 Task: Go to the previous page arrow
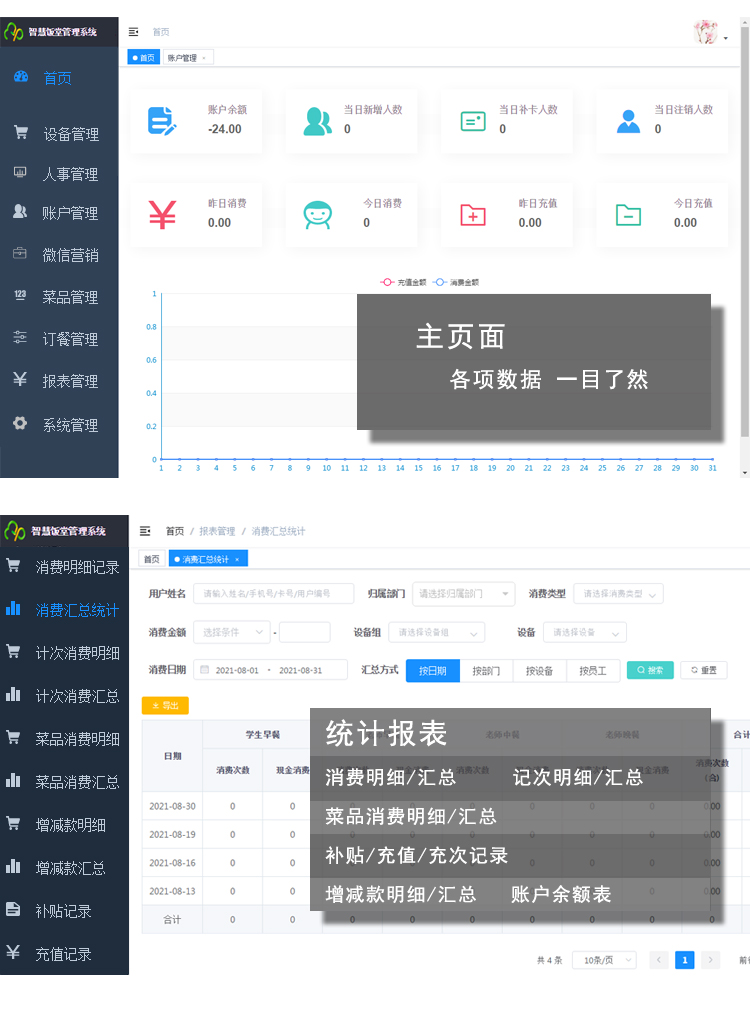(x=658, y=960)
